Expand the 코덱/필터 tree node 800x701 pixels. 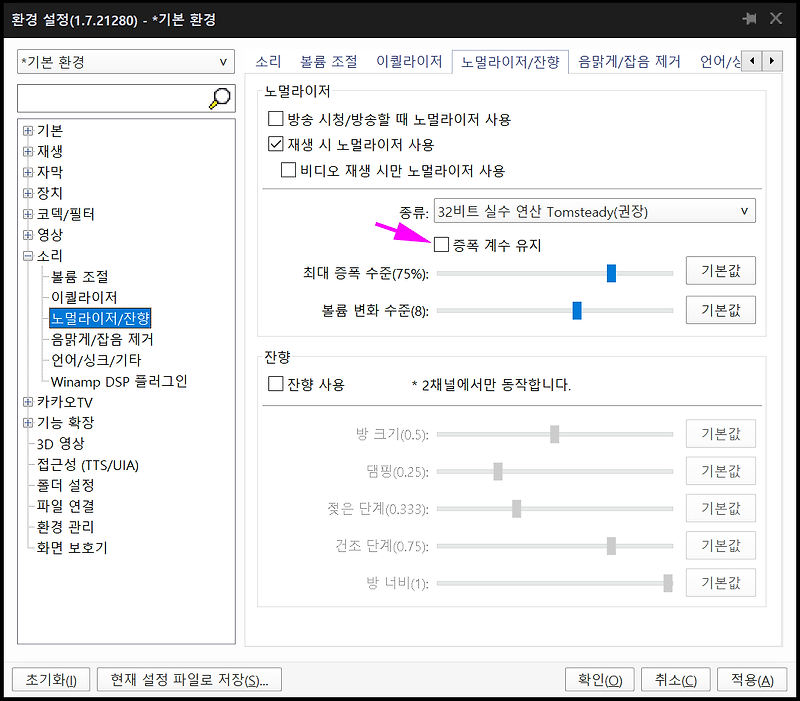28,214
